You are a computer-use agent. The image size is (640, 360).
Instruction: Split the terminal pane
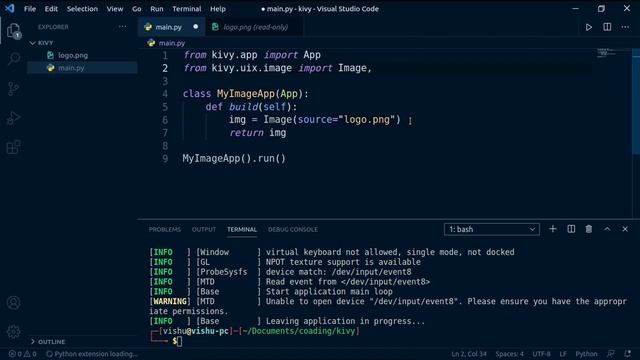coord(571,229)
